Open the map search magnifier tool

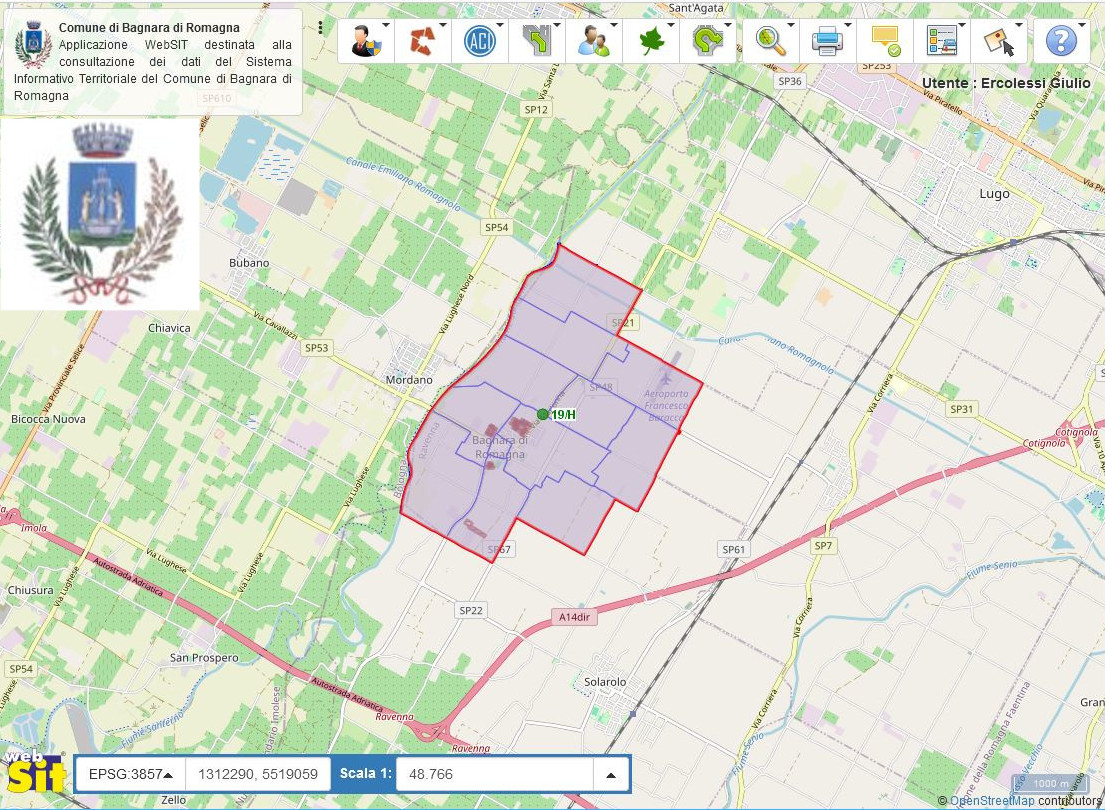pos(770,40)
